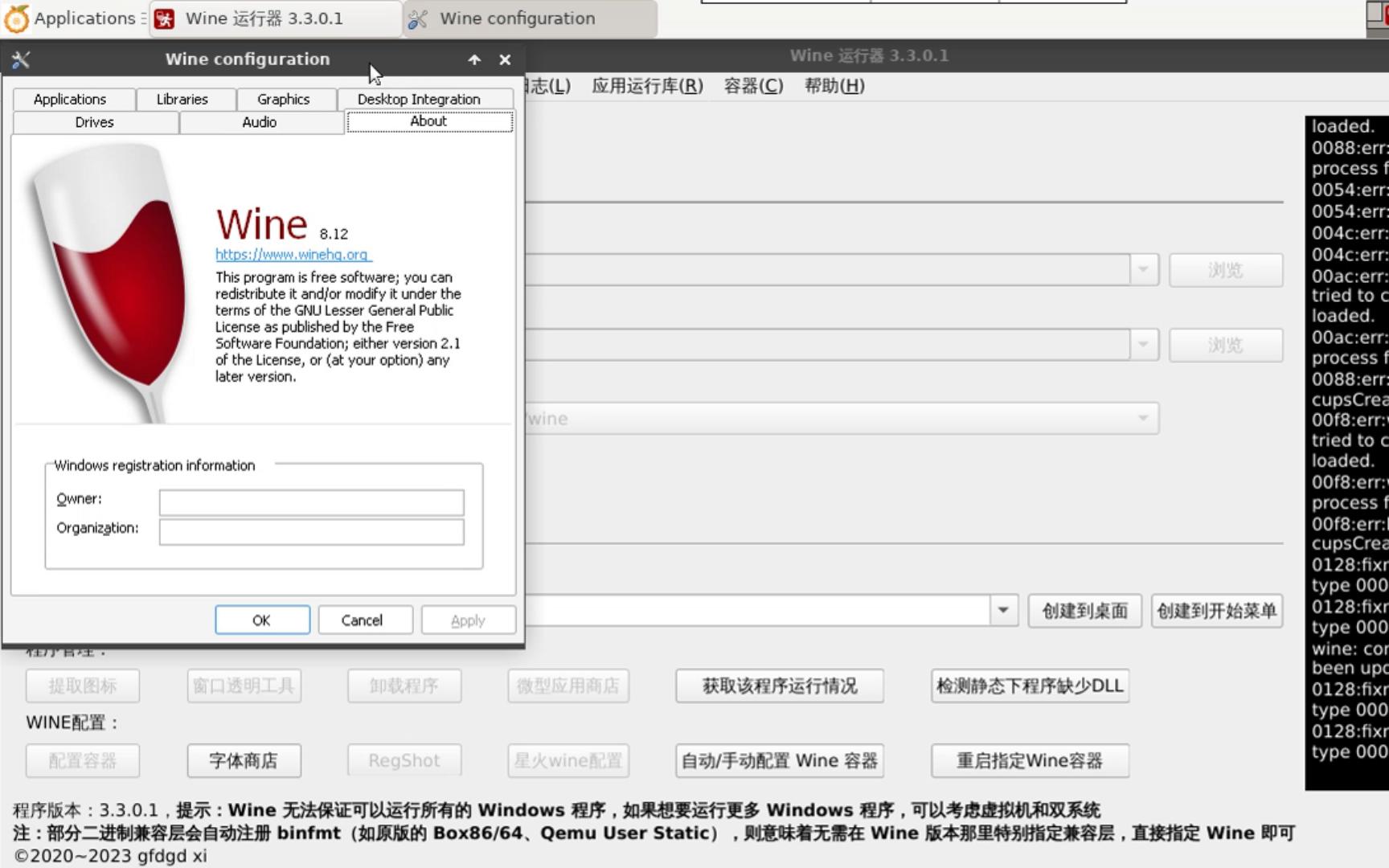Switch to the Graphics tab

pos(283,99)
